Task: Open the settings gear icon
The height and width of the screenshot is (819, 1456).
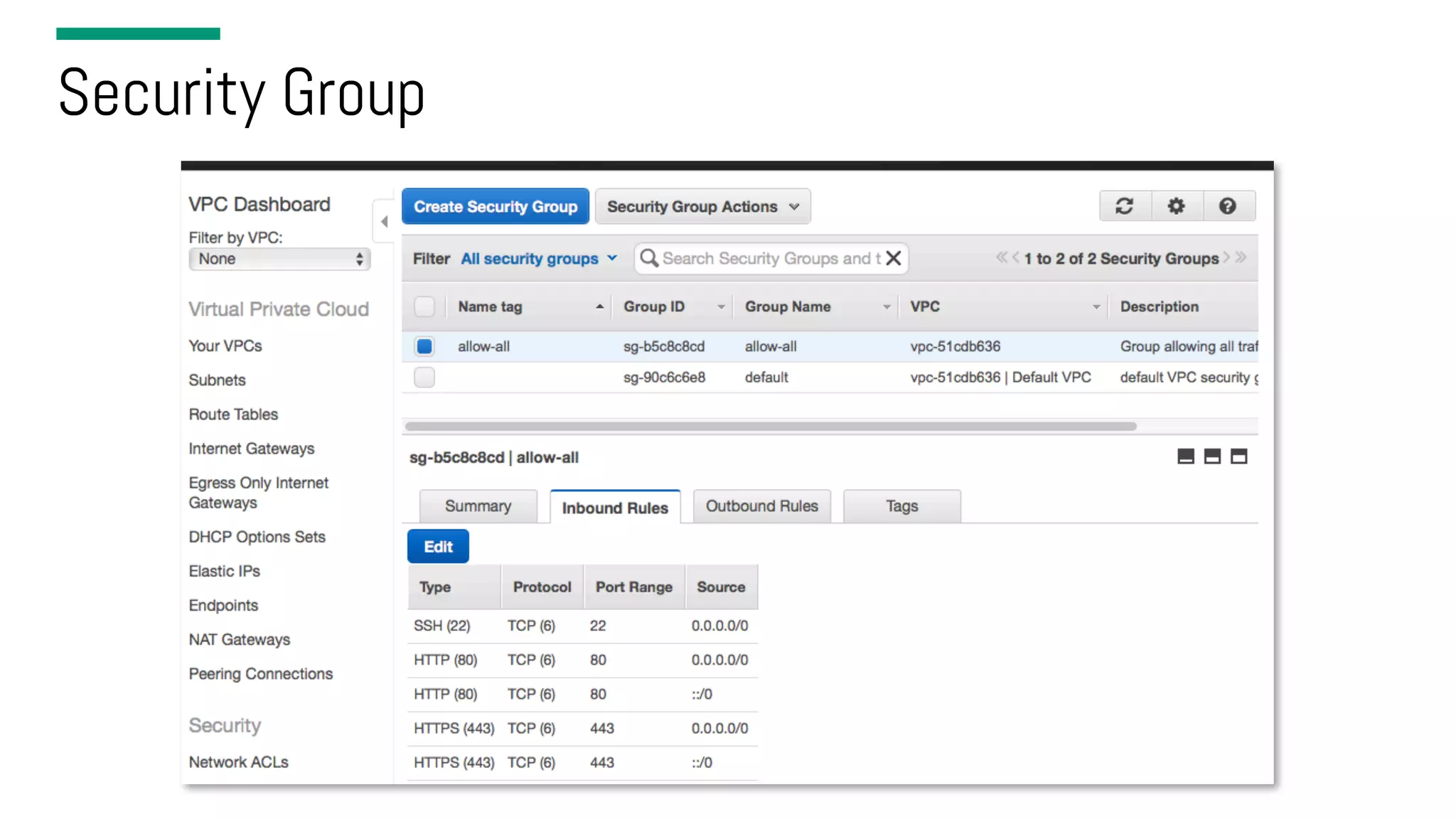Action: coord(1177,206)
